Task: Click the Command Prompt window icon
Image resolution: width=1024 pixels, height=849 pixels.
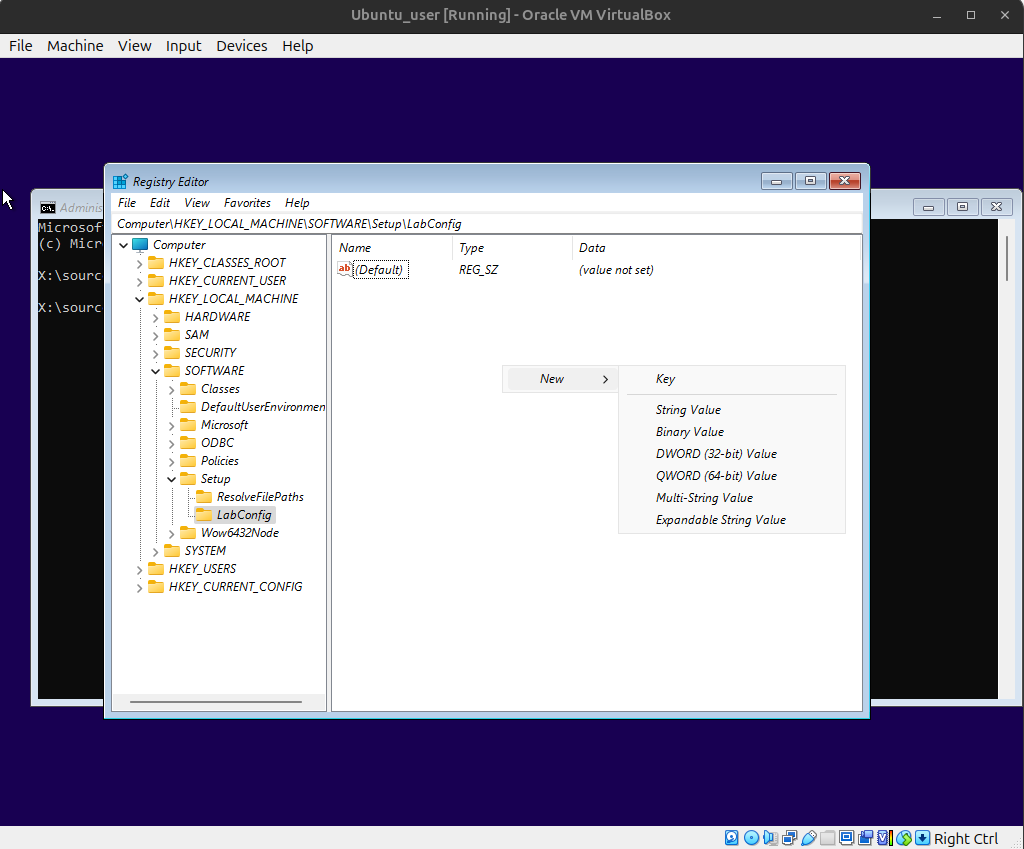Action: [48, 208]
